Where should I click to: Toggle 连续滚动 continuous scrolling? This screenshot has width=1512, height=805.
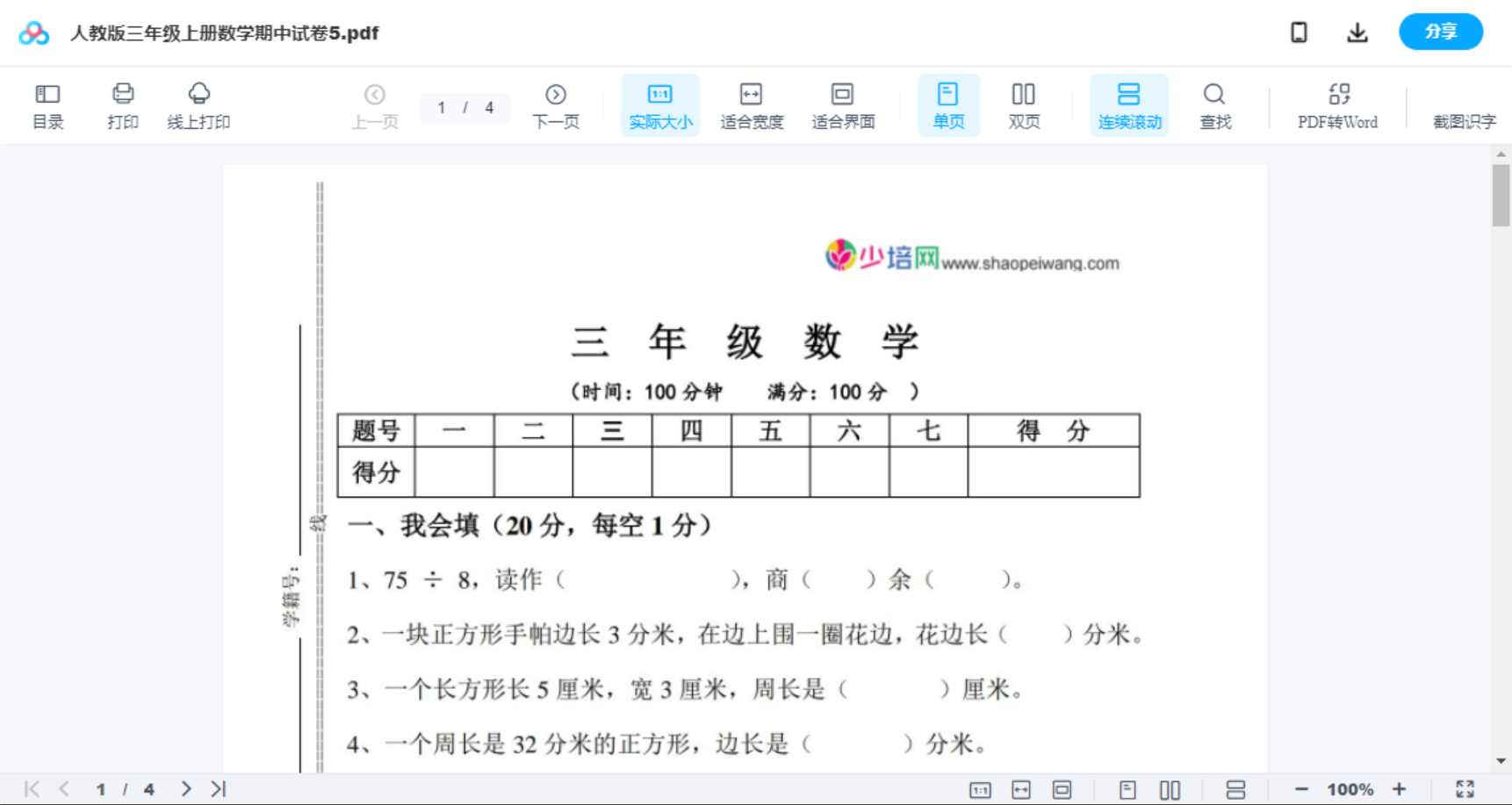pyautogui.click(x=1129, y=104)
